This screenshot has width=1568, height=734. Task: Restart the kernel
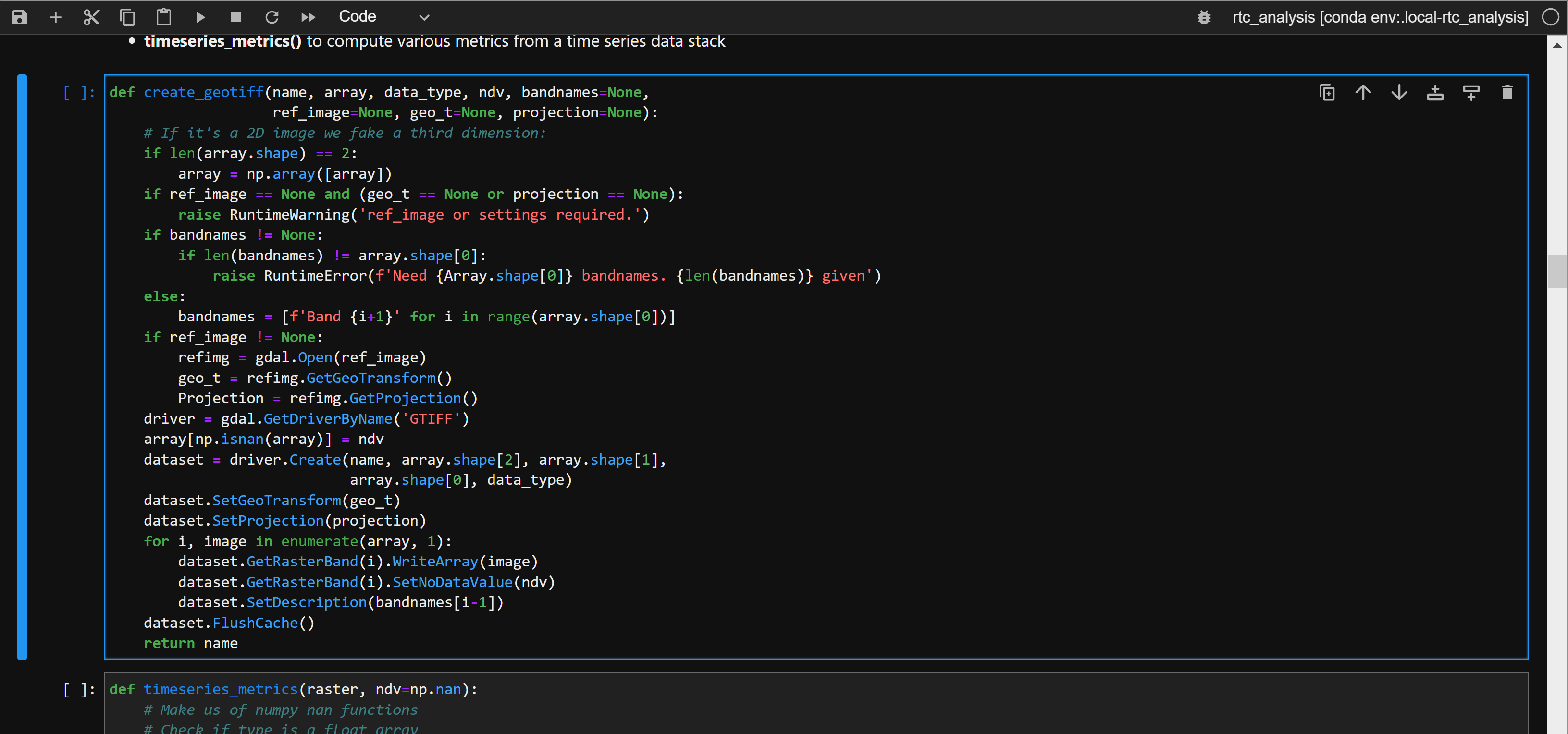click(272, 17)
